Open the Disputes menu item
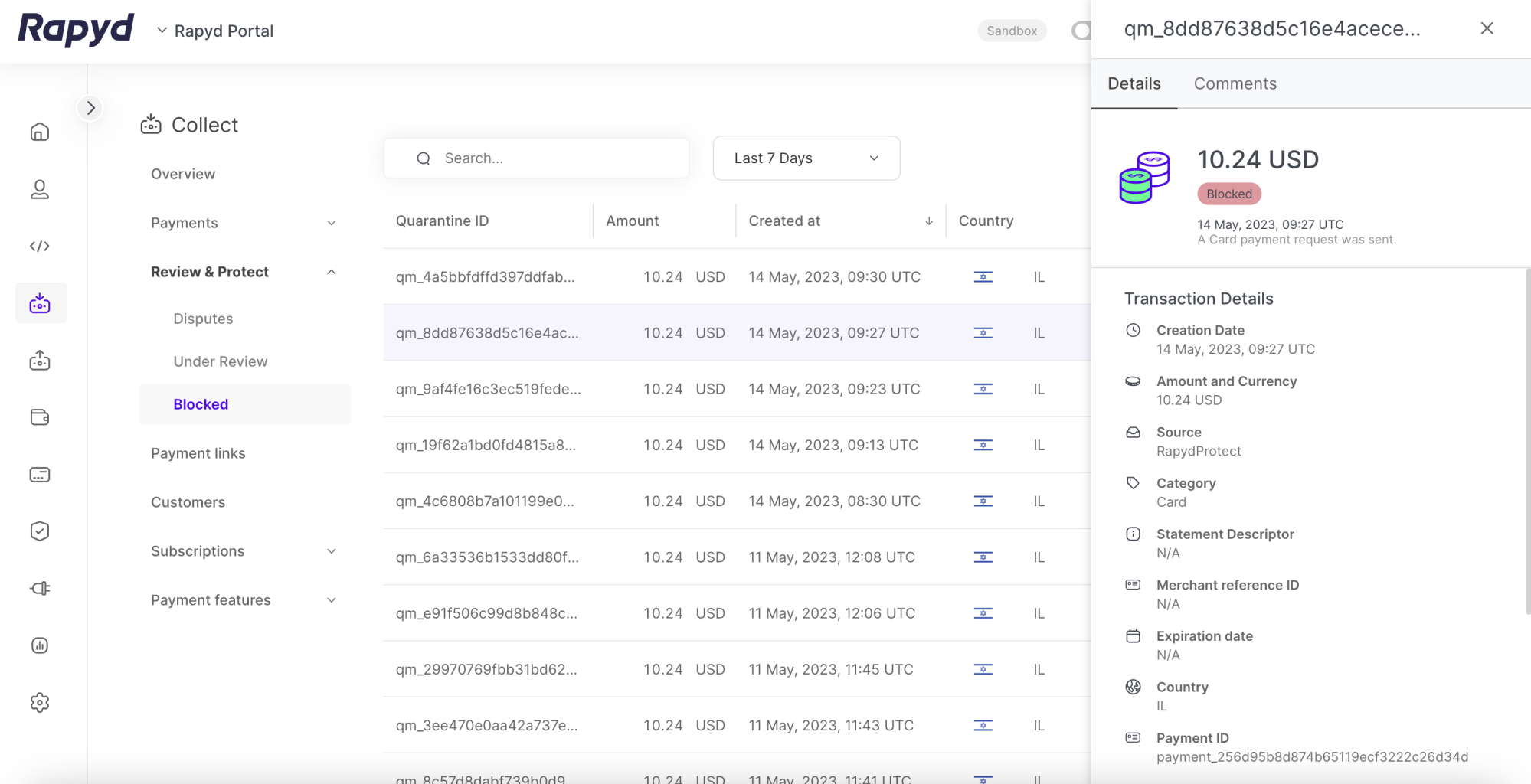This screenshot has height=784, width=1531. [x=203, y=318]
